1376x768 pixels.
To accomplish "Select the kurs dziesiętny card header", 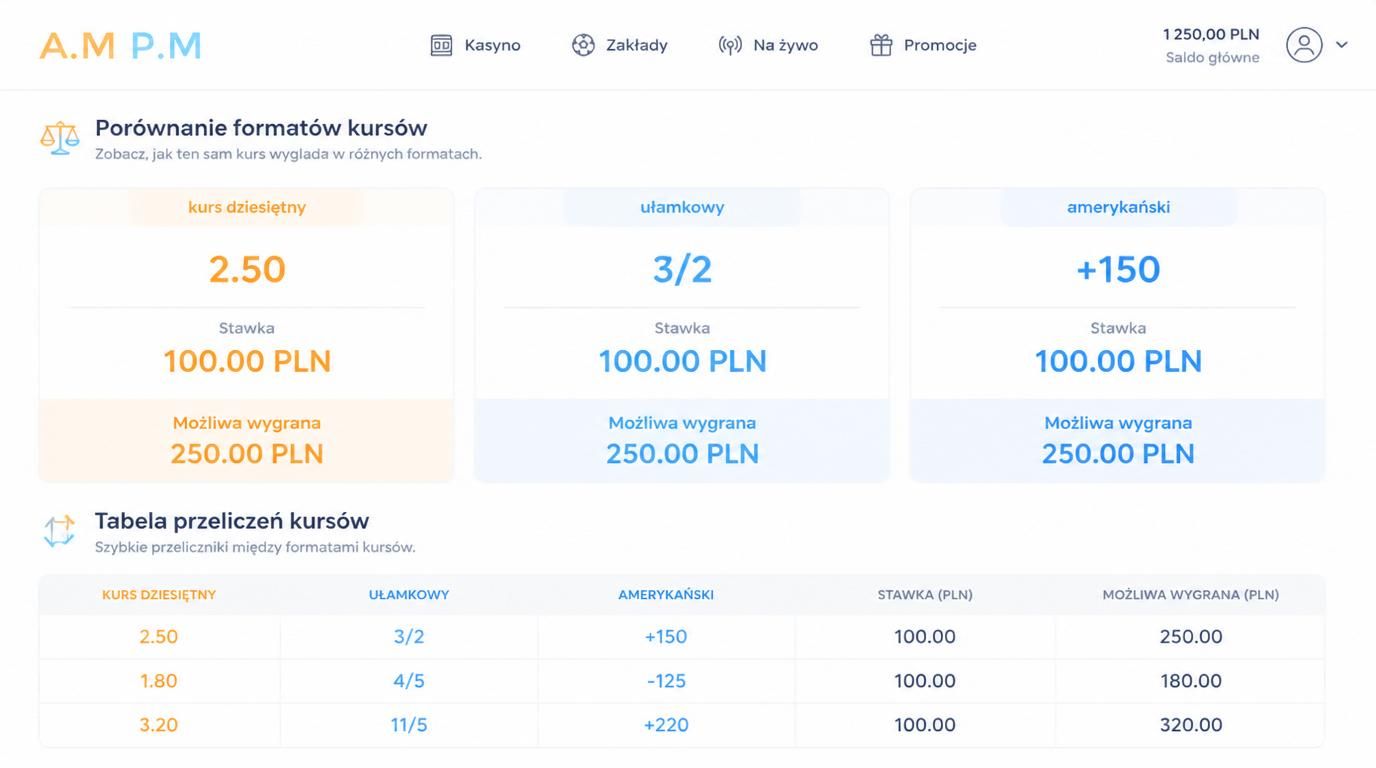I will (x=247, y=207).
